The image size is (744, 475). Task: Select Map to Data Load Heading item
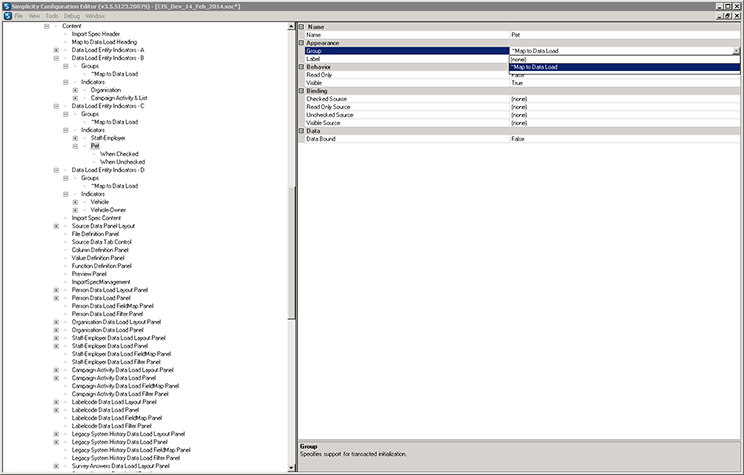(104, 42)
